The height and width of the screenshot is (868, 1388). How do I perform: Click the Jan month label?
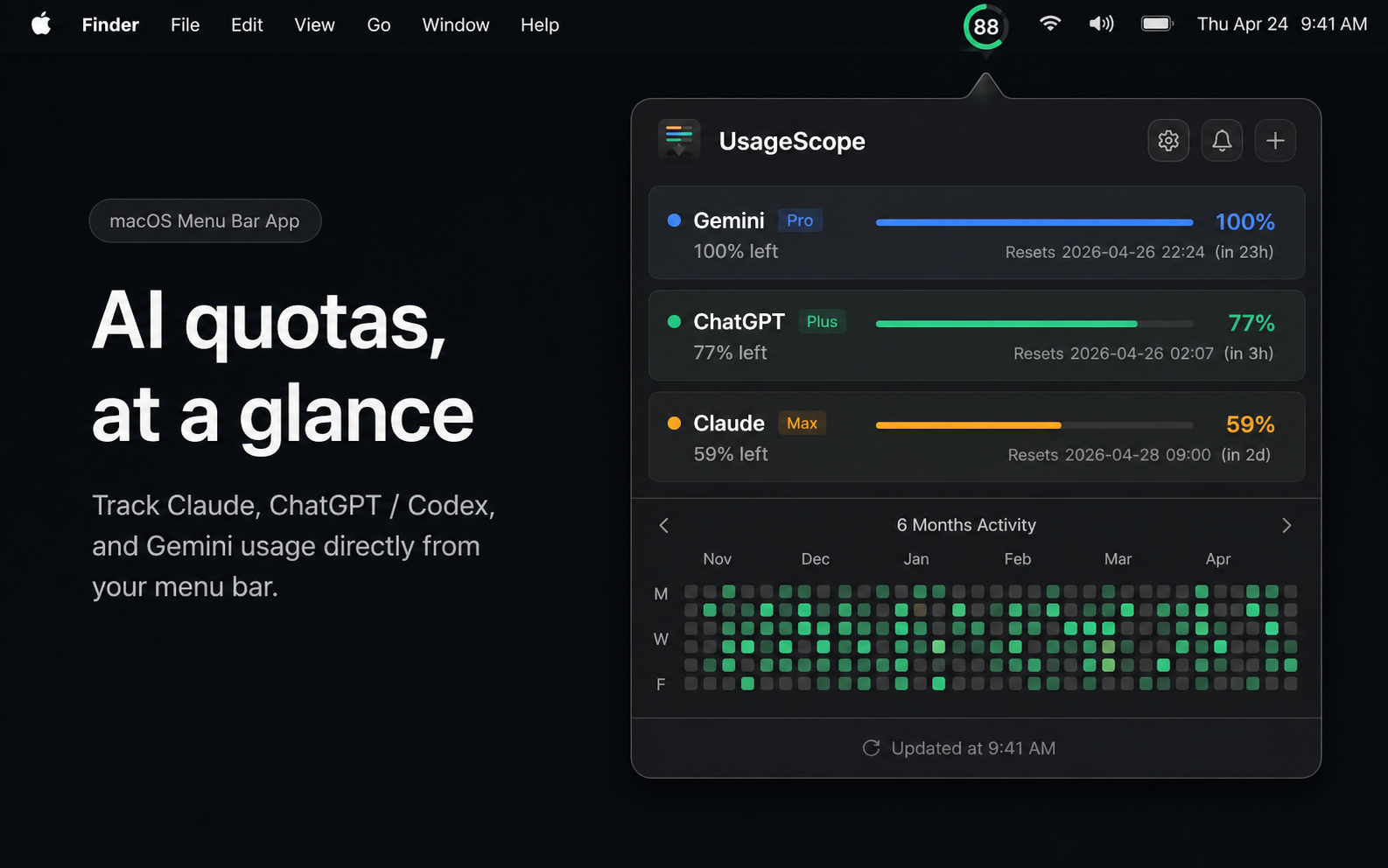pyautogui.click(x=916, y=559)
